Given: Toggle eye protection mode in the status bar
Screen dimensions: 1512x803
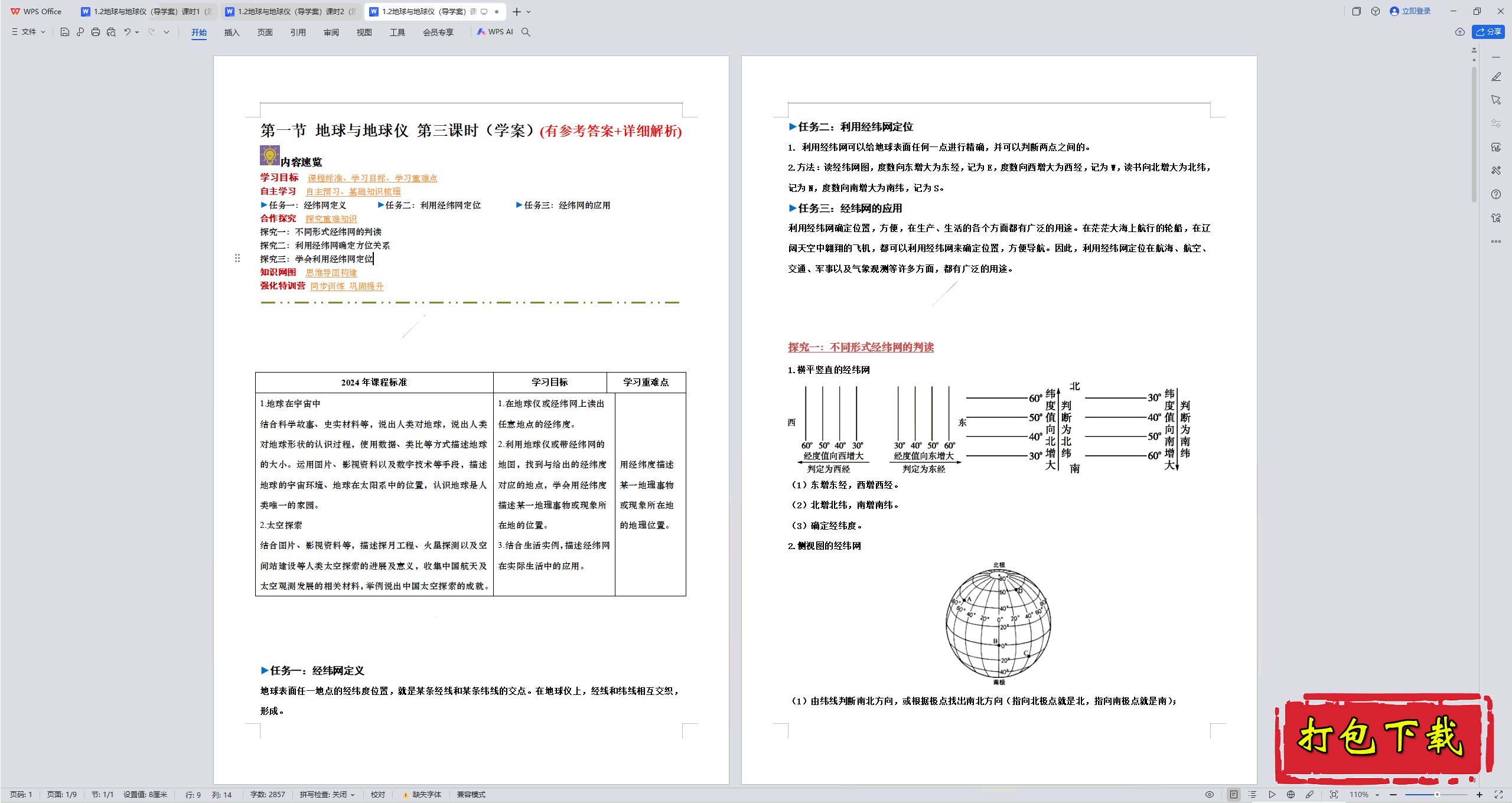Looking at the screenshot, I should point(1210,795).
